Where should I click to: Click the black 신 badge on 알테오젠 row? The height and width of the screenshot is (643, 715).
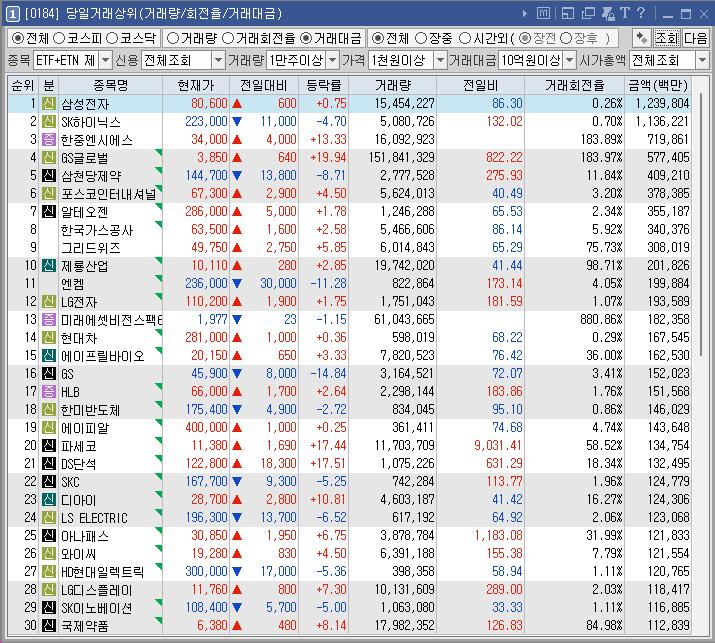pyautogui.click(x=49, y=212)
